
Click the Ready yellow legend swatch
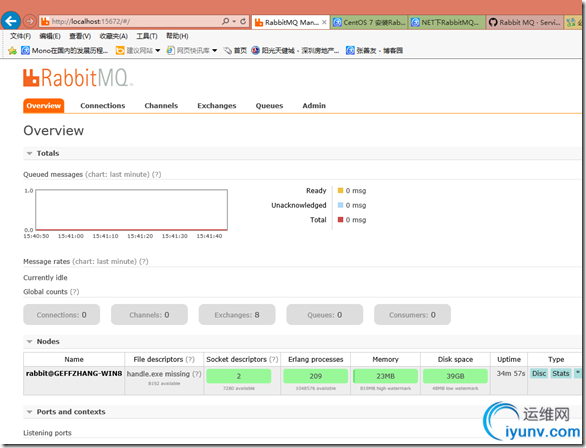[x=340, y=191]
